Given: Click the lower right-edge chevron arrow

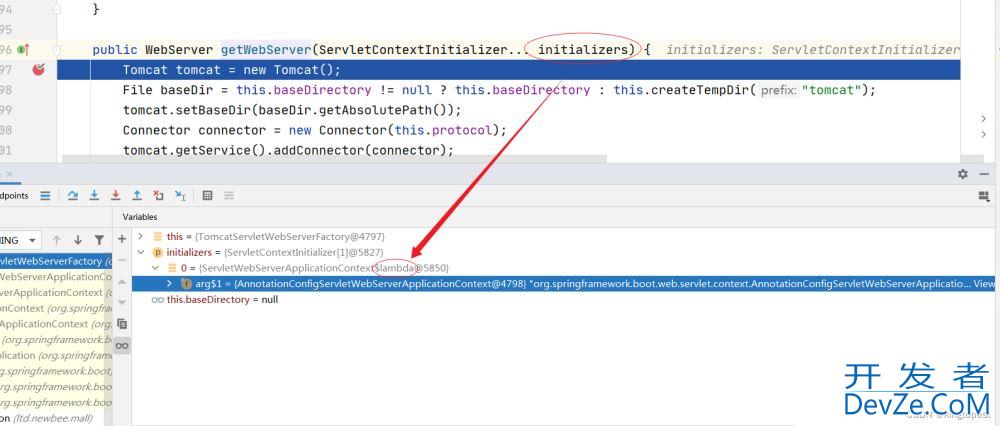Looking at the screenshot, I should point(983,134).
